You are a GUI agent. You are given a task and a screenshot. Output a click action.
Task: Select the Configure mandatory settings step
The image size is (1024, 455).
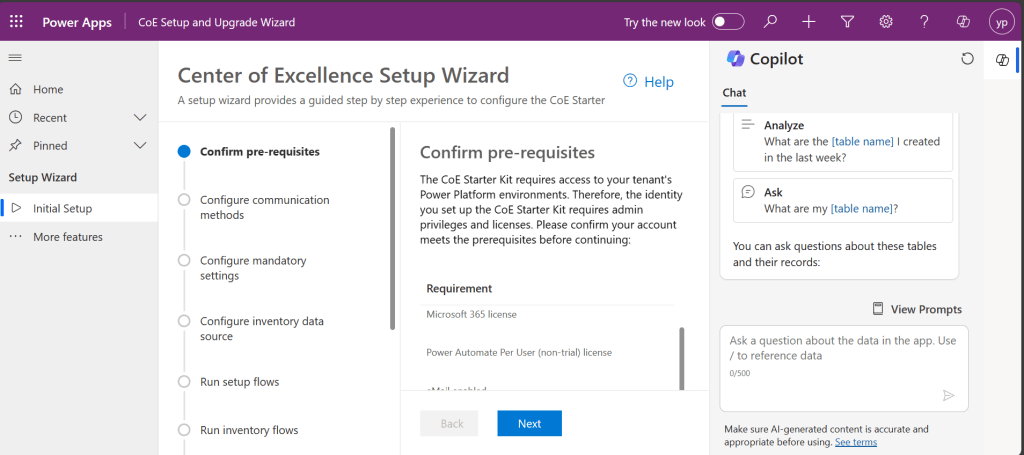252,268
